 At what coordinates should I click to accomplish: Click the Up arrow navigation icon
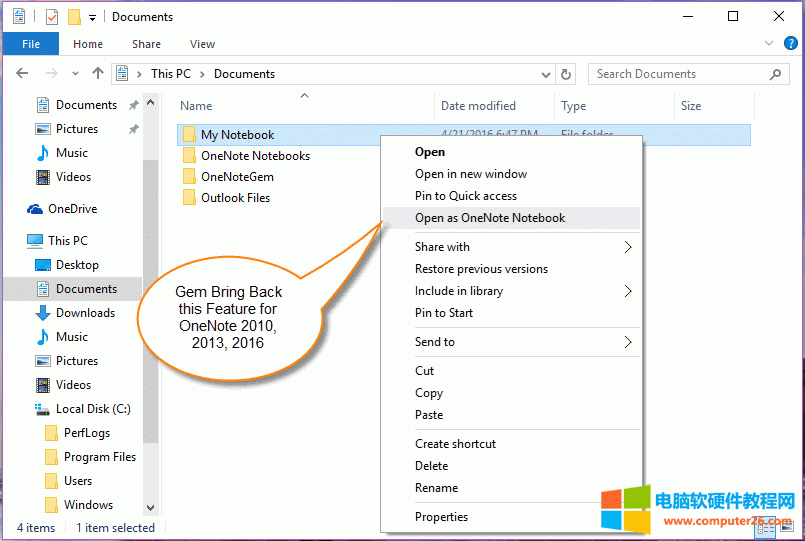click(97, 74)
